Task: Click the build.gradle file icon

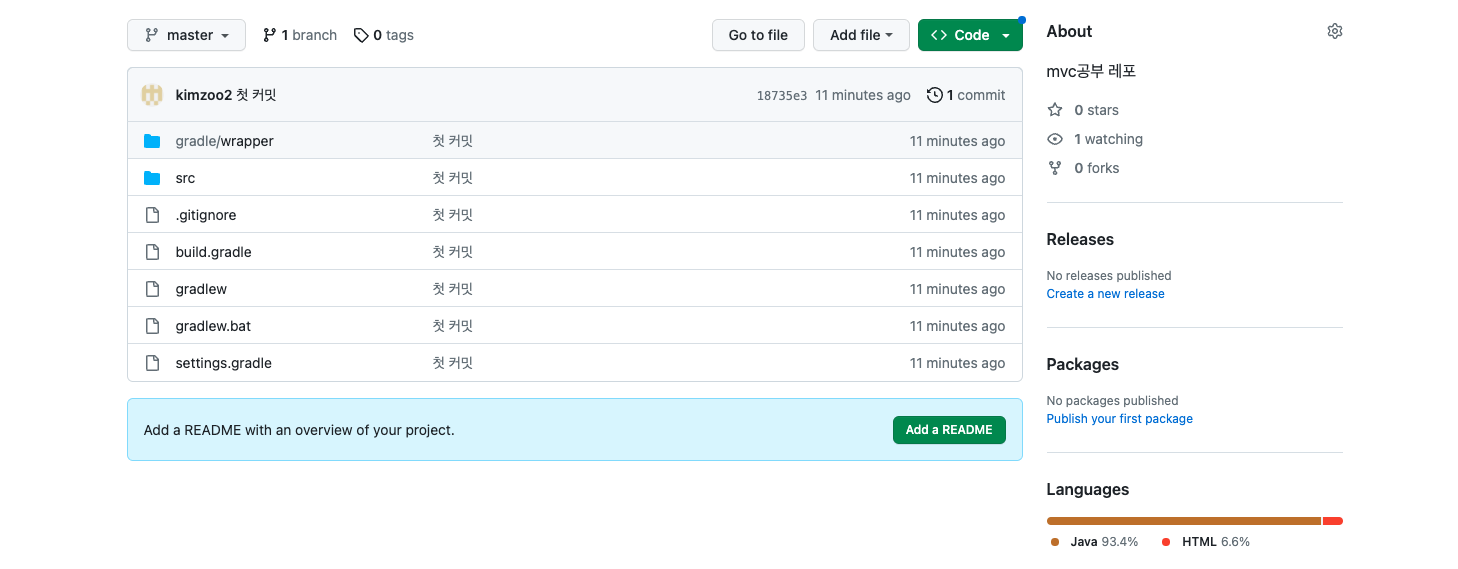Action: coord(152,252)
